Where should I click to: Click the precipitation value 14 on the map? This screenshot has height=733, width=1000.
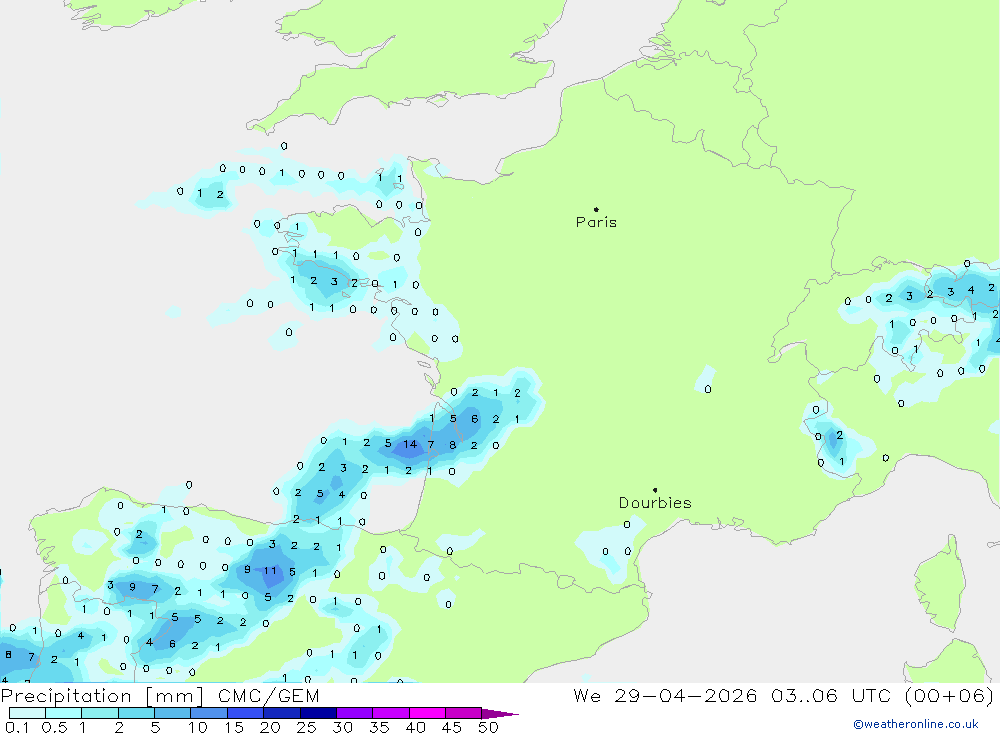pyautogui.click(x=409, y=444)
